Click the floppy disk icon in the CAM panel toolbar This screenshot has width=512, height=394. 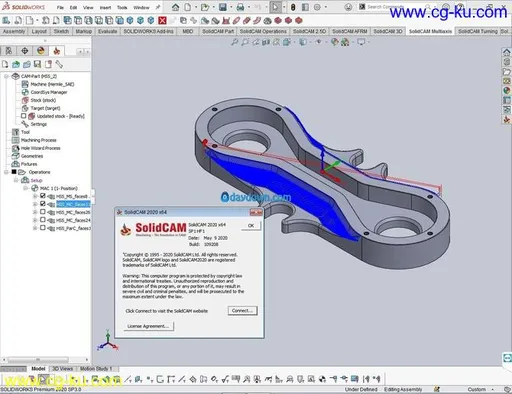[x=37, y=64]
